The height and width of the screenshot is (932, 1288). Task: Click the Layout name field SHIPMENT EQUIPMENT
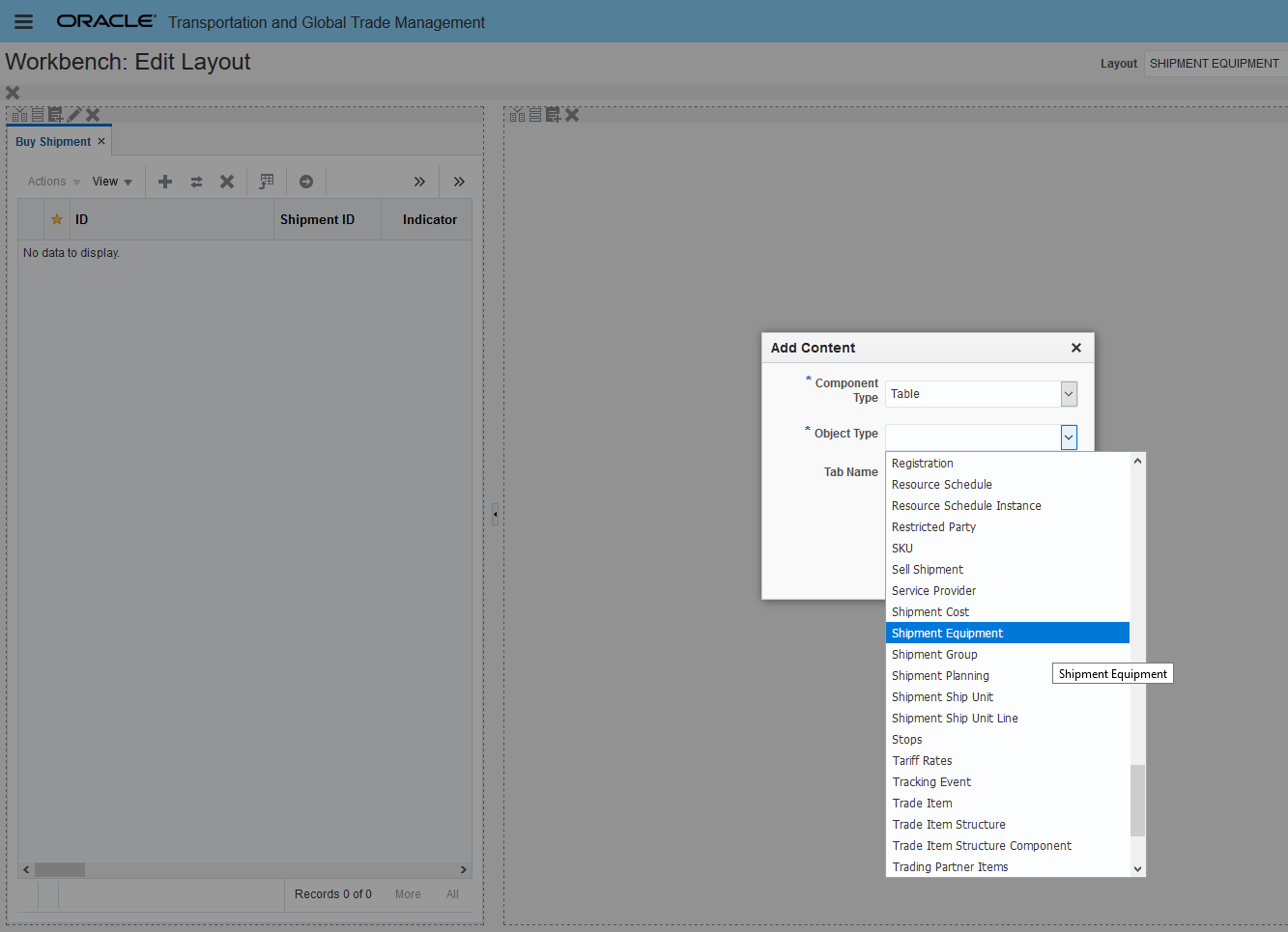[x=1216, y=64]
